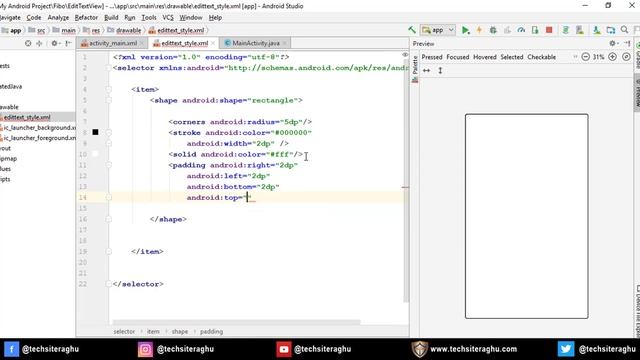Open the Analyze menu
Viewport: 640px width, 360px height.
click(58, 18)
